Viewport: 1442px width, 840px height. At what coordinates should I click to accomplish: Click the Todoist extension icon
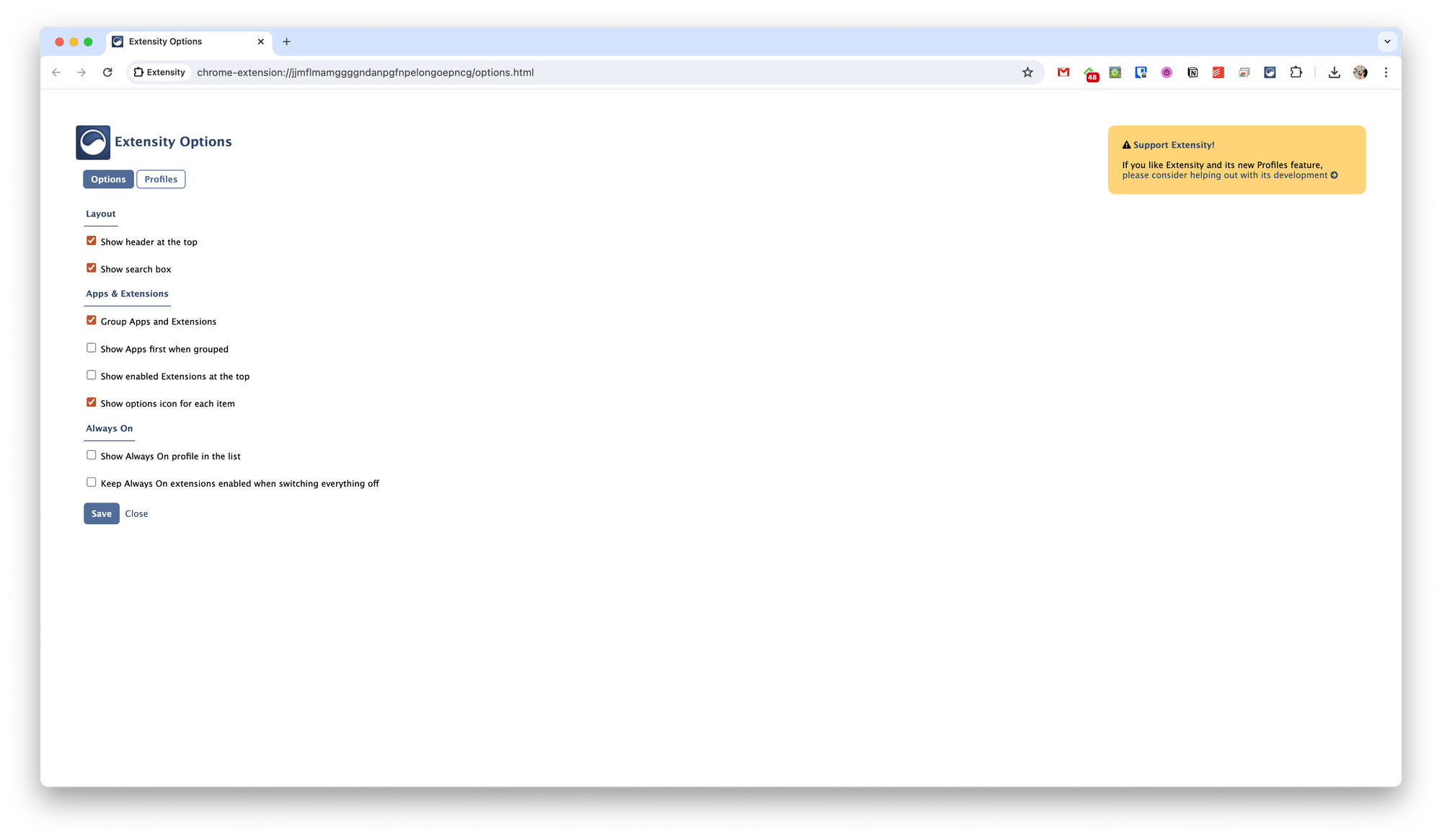(x=1218, y=72)
